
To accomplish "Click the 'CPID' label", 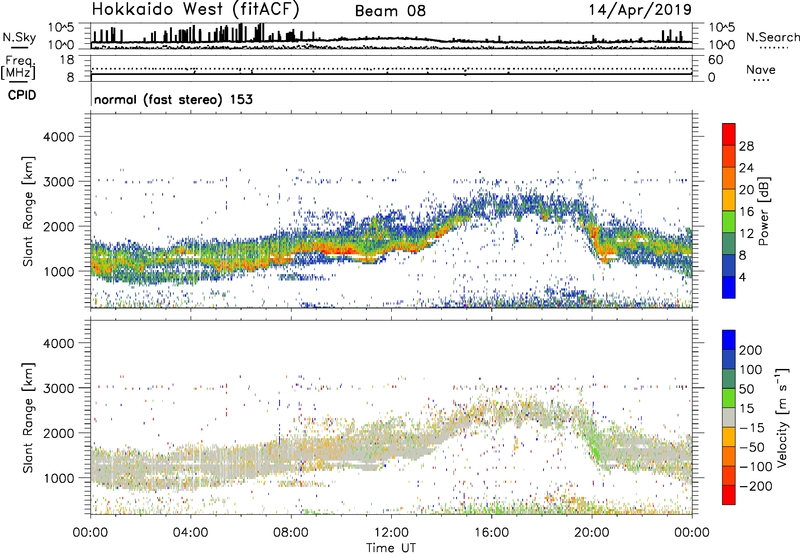I will pyautogui.click(x=22, y=95).
